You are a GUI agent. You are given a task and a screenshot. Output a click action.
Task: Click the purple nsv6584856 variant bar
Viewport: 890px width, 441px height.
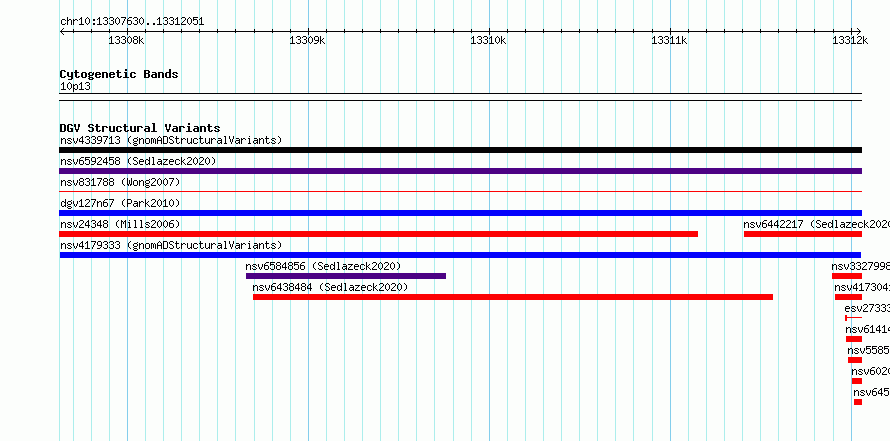coord(346,276)
